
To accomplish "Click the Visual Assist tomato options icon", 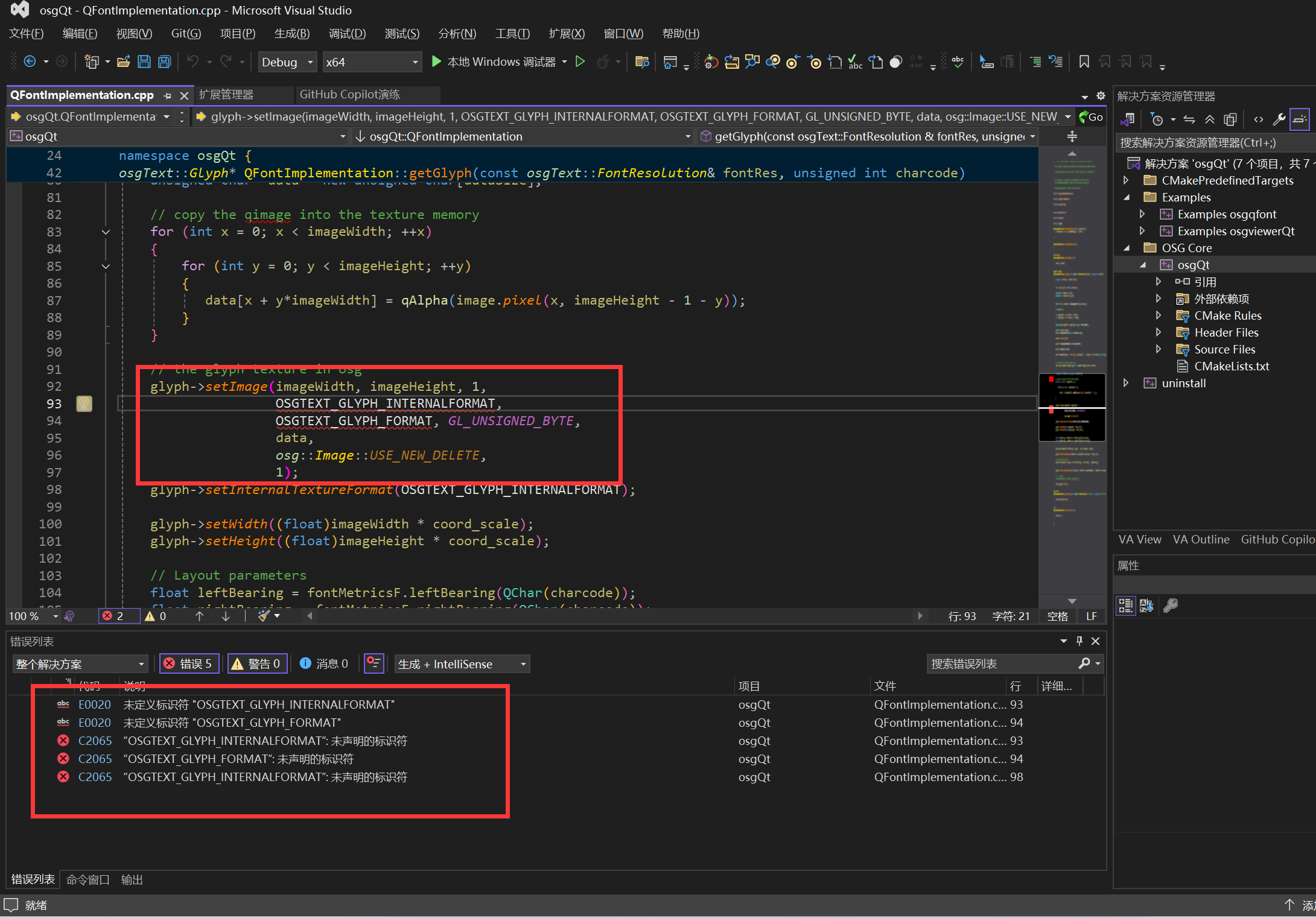I will [x=712, y=62].
